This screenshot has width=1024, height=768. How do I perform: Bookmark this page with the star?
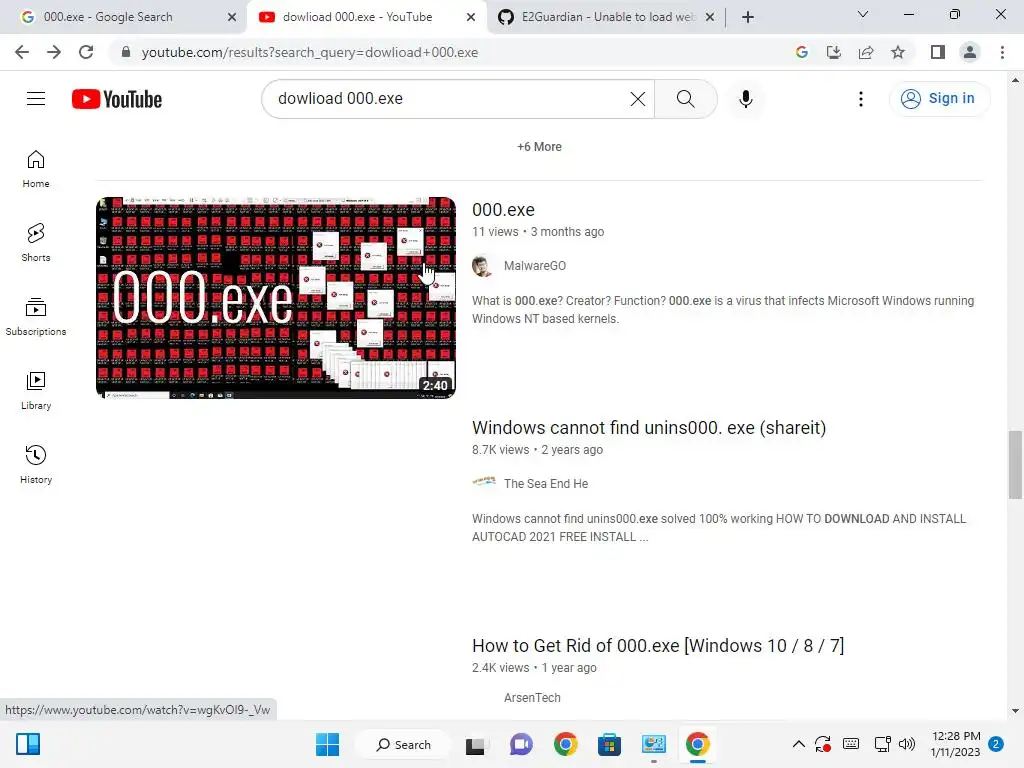(x=898, y=52)
